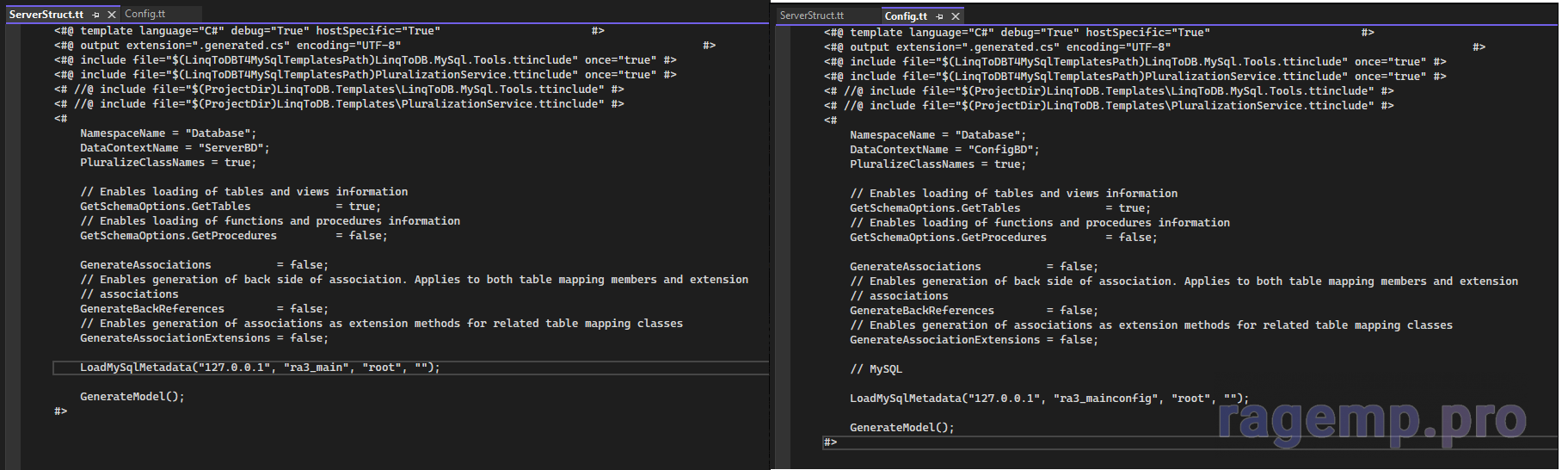Click GenerateModel() call in right editor
The image size is (1568, 470).
point(901,428)
